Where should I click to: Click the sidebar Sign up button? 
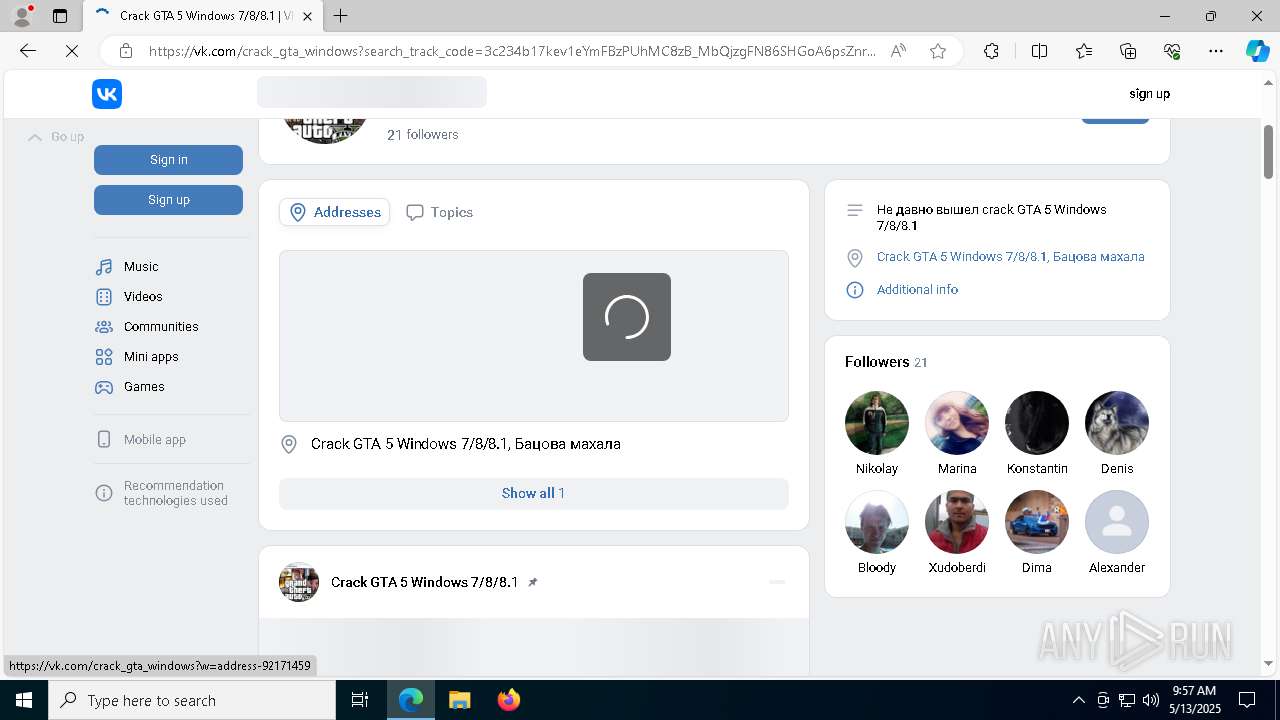(168, 200)
